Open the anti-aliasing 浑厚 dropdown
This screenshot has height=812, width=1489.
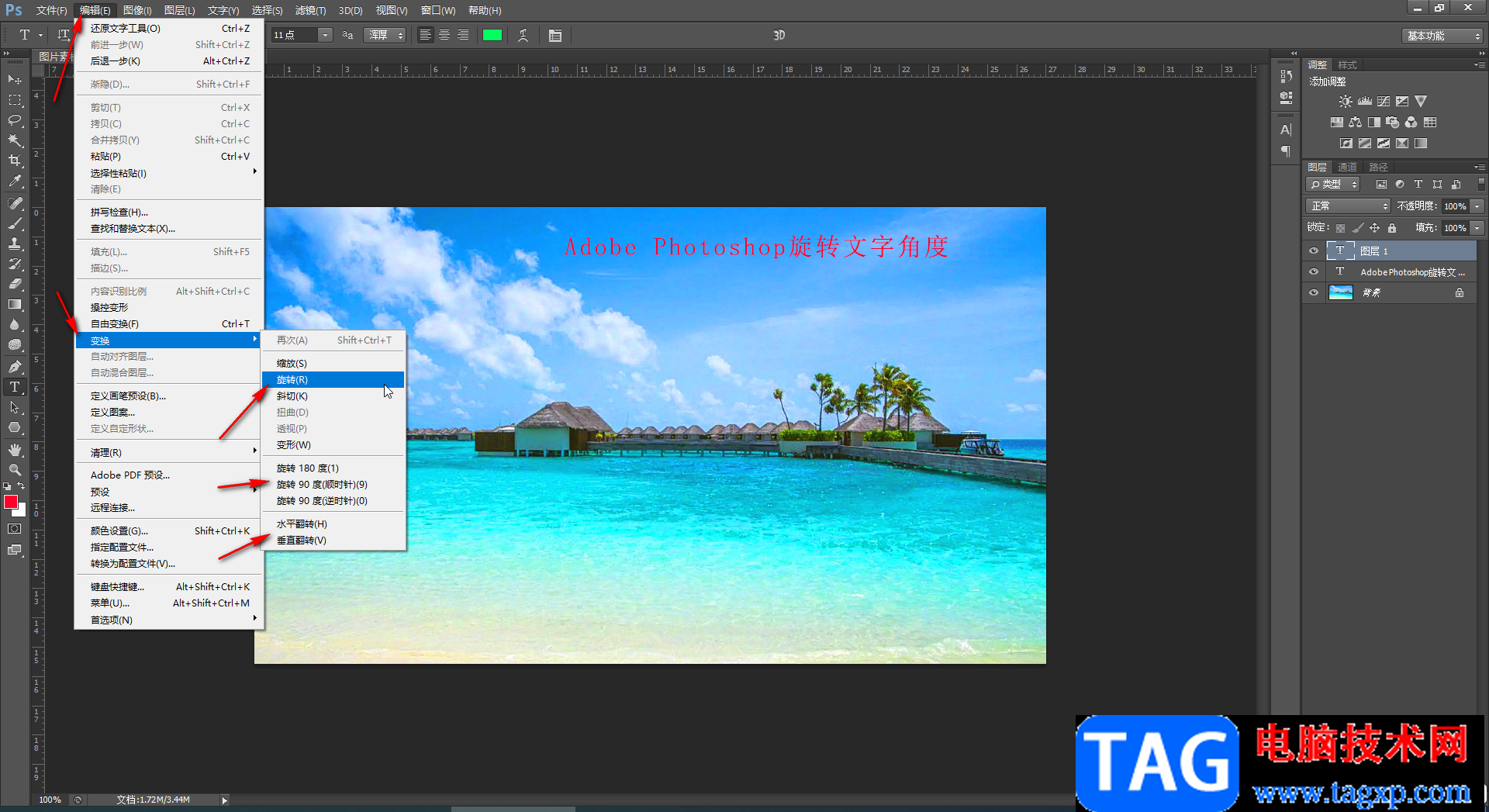click(x=385, y=35)
